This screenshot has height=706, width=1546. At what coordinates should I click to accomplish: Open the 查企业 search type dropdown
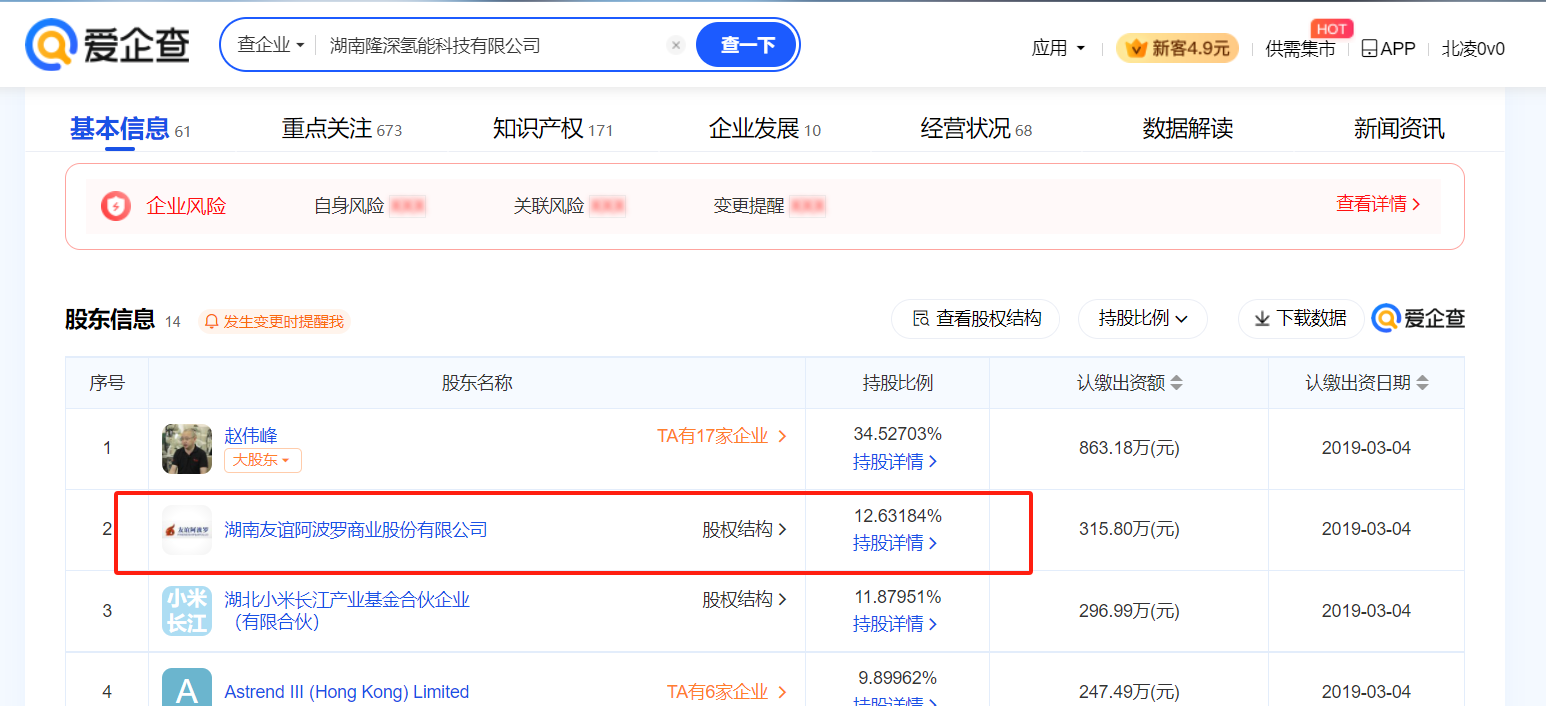270,45
